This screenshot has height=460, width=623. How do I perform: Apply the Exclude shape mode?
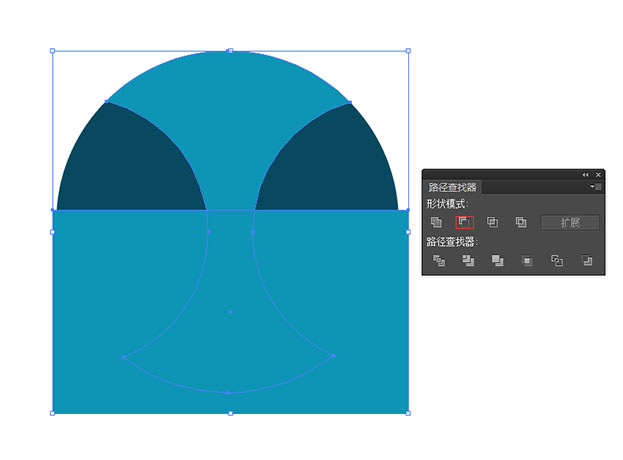coord(520,222)
